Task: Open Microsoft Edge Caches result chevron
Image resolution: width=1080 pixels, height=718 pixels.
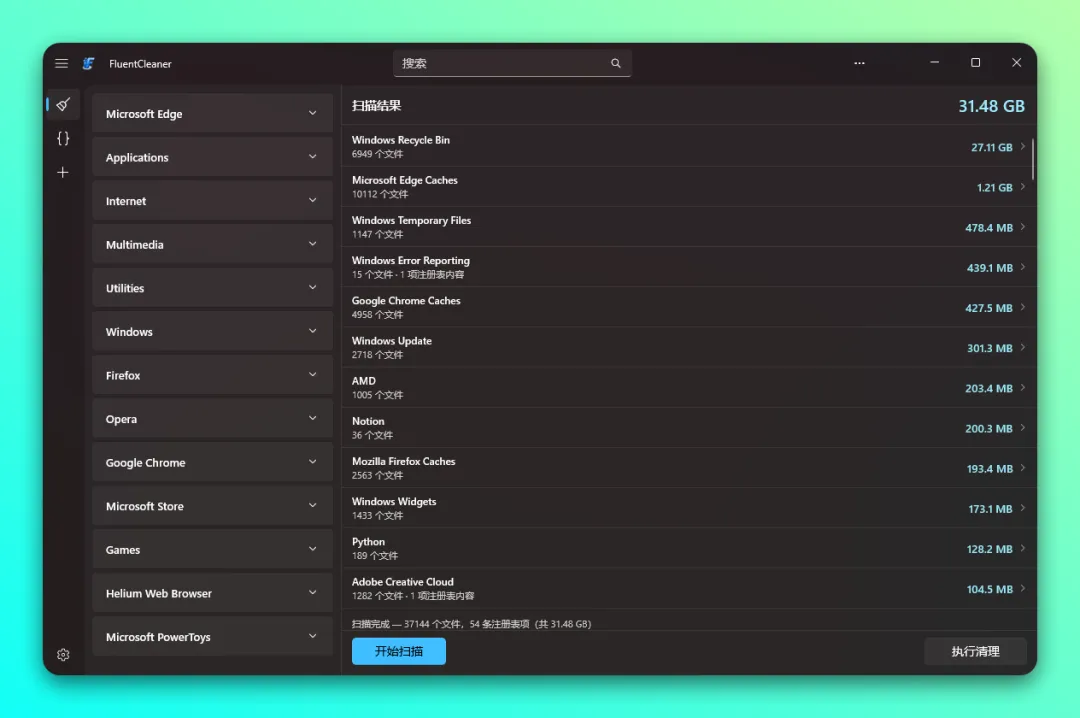Action: click(x=1023, y=187)
